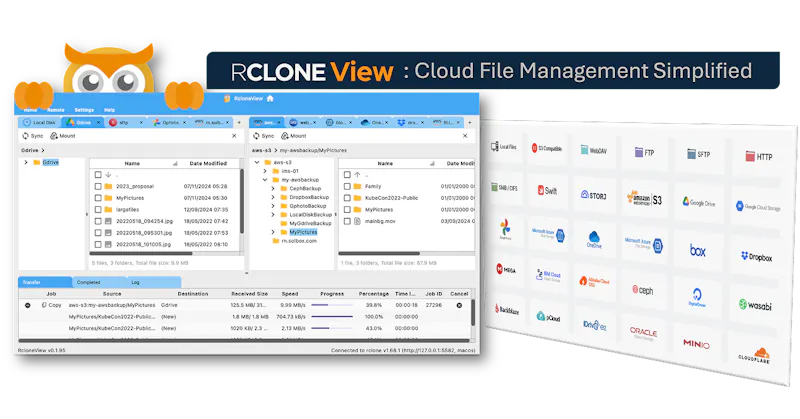Collapse the aws-s3 tree node
Screen dimensions: 800x419
pos(257,162)
